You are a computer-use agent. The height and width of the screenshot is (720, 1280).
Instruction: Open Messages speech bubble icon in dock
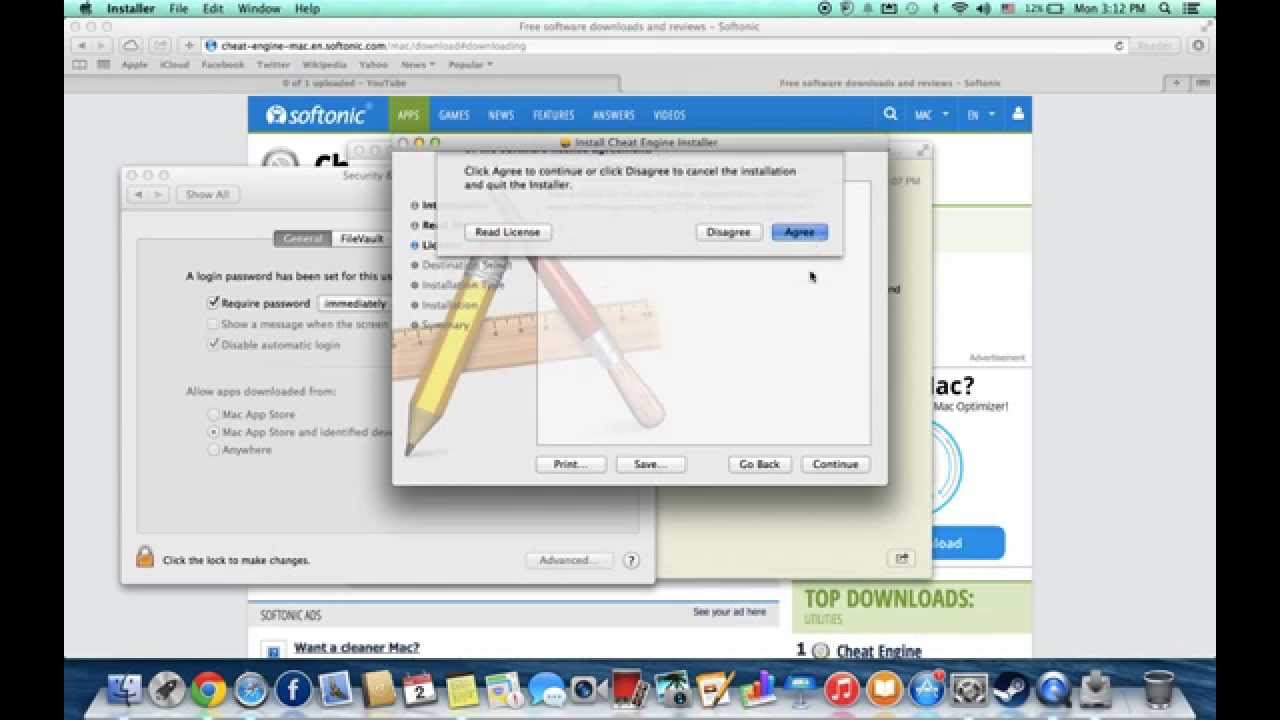click(x=547, y=689)
